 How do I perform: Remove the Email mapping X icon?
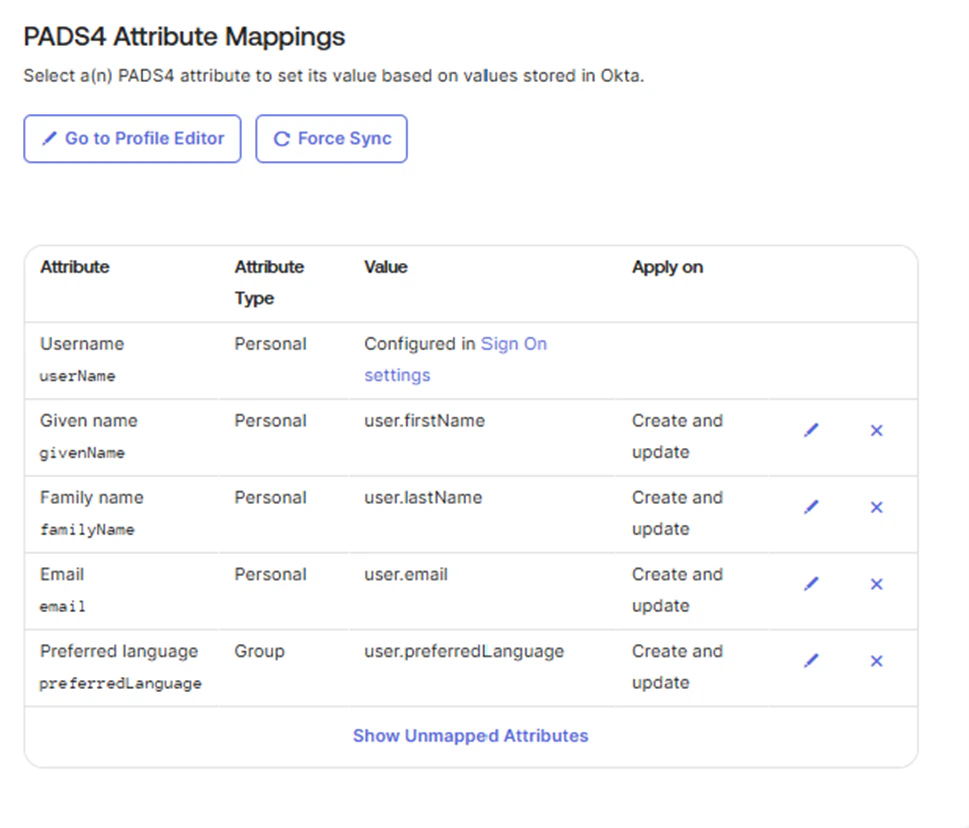click(x=876, y=584)
